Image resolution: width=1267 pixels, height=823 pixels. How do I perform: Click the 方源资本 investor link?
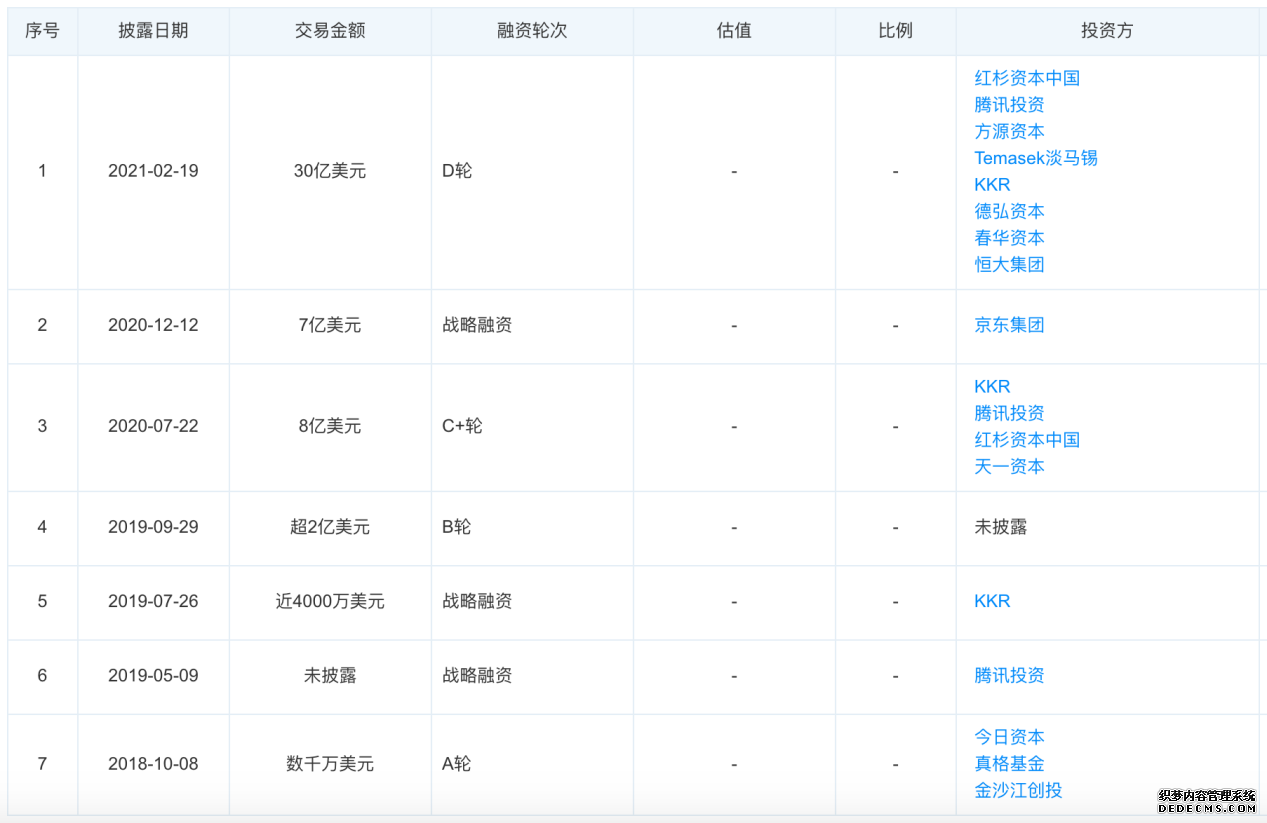click(x=1009, y=131)
